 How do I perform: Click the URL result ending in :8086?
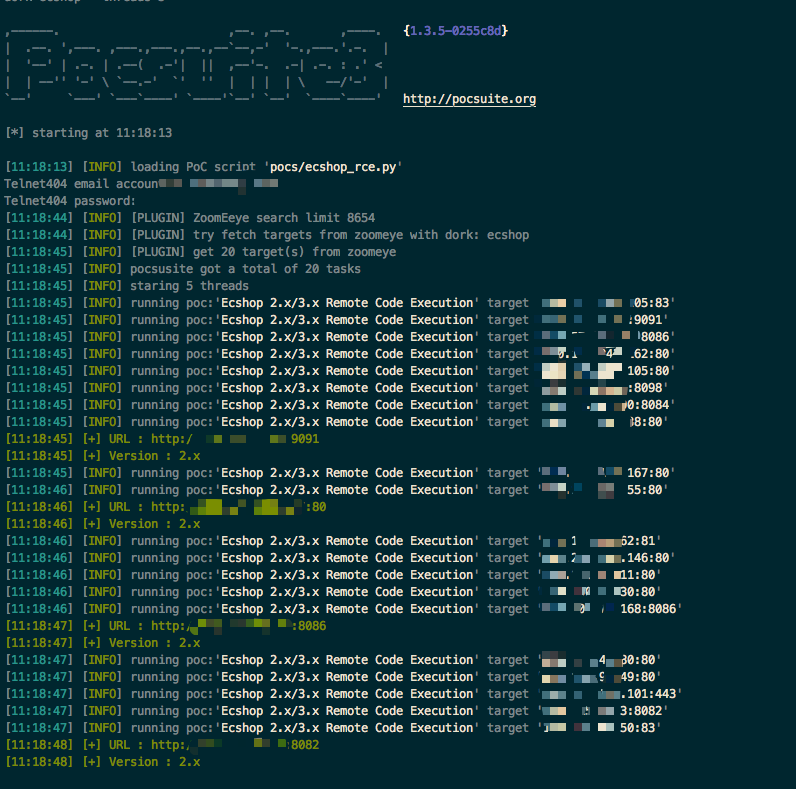[x=166, y=626]
